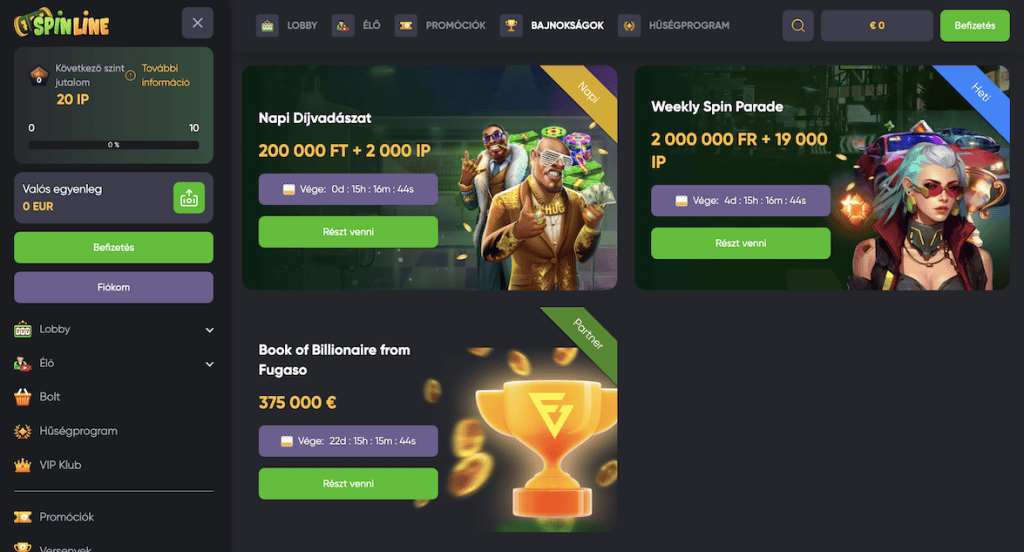1024x552 pixels.
Task: Close the sidebar with the X button
Action: pyautogui.click(x=197, y=23)
